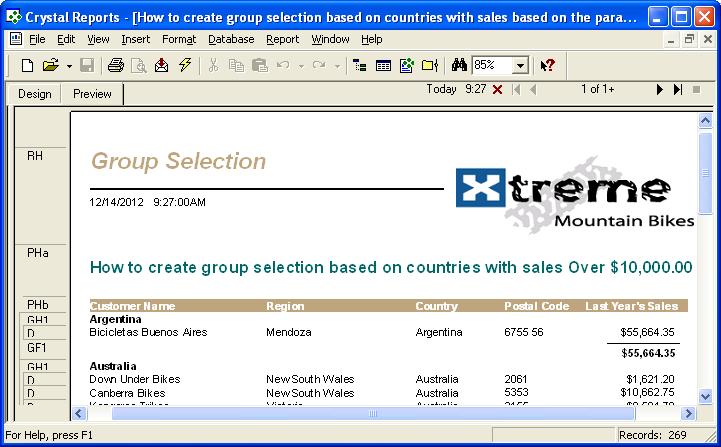The height and width of the screenshot is (447, 721).
Task: Expand the Open recent files arrow
Action: [x=69, y=66]
